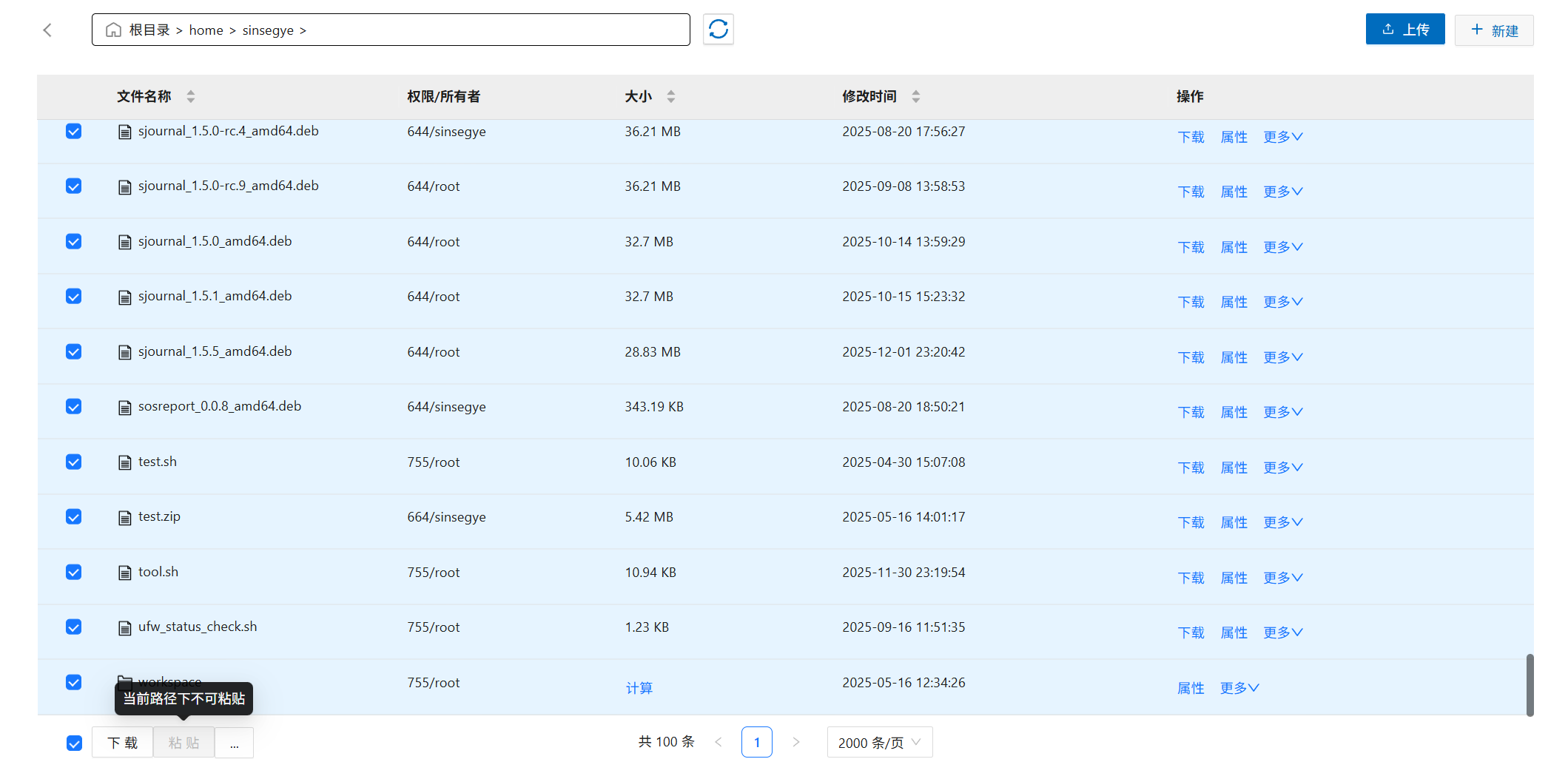Go back using the left arrow icon
The image size is (1568, 759).
pyautogui.click(x=48, y=30)
